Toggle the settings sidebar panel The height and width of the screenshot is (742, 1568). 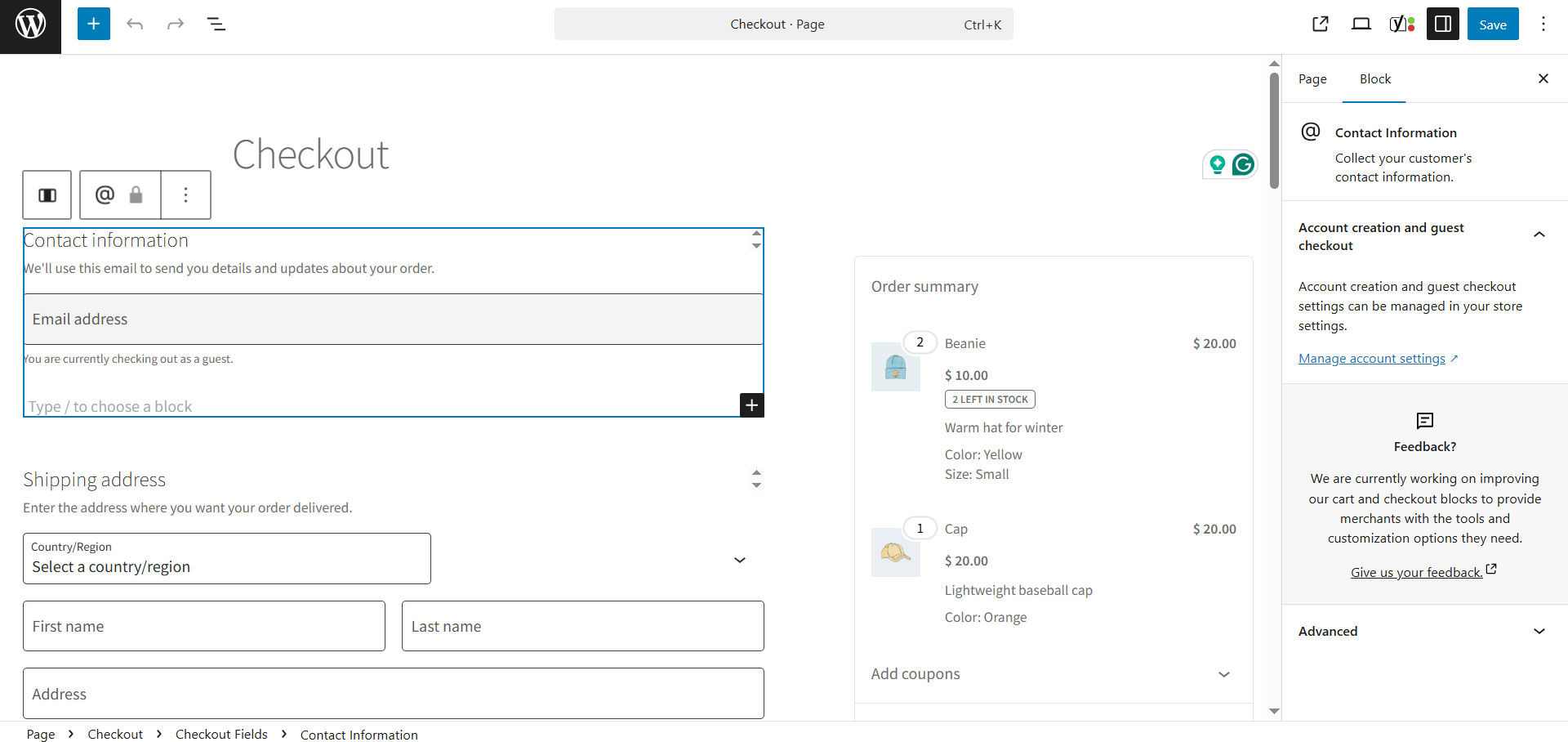pos(1442,24)
